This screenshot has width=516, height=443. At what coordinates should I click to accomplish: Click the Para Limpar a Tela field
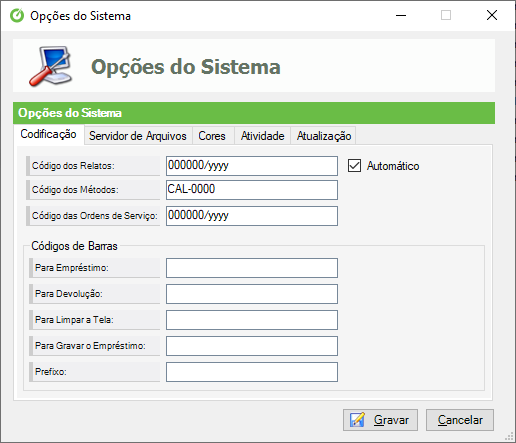252,320
